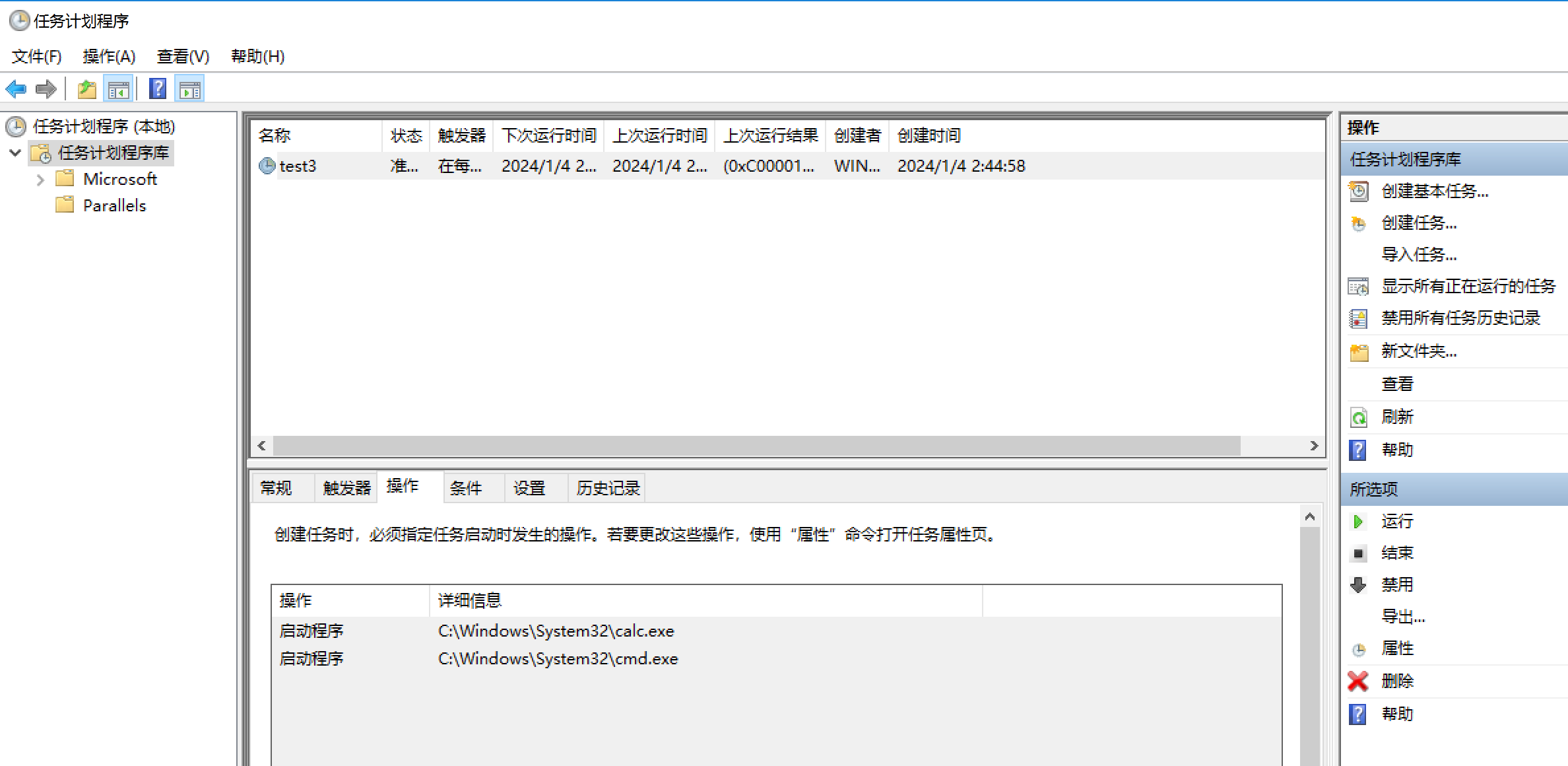Collapse the 任务计划程序库 tree node

(15, 153)
